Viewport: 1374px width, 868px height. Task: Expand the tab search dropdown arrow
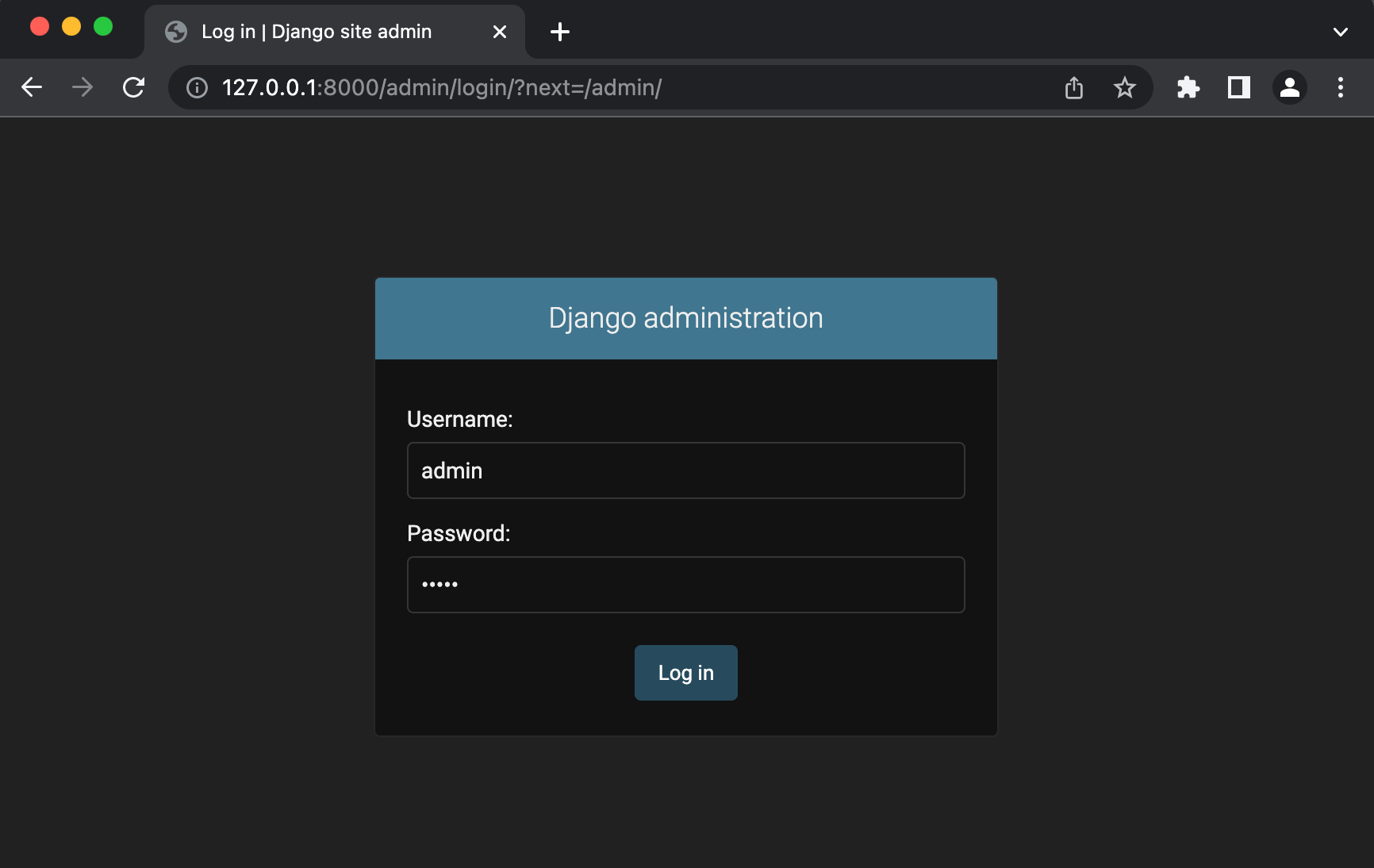point(1341,32)
